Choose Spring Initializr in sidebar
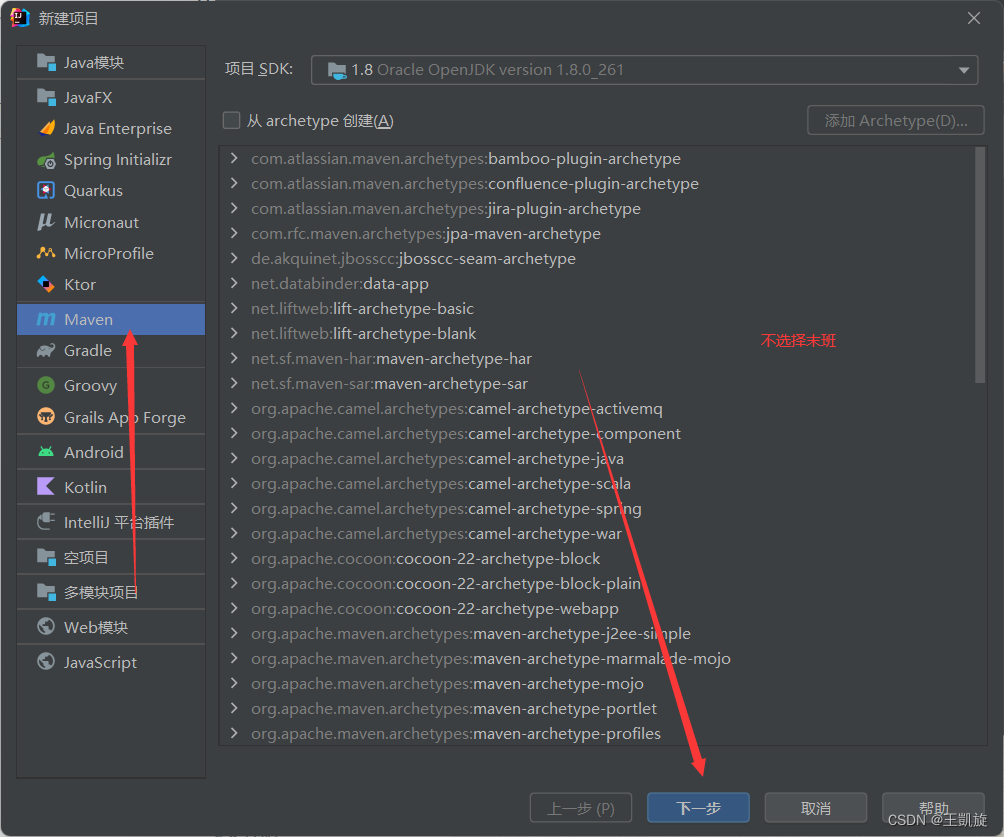1004x837 pixels. click(111, 159)
